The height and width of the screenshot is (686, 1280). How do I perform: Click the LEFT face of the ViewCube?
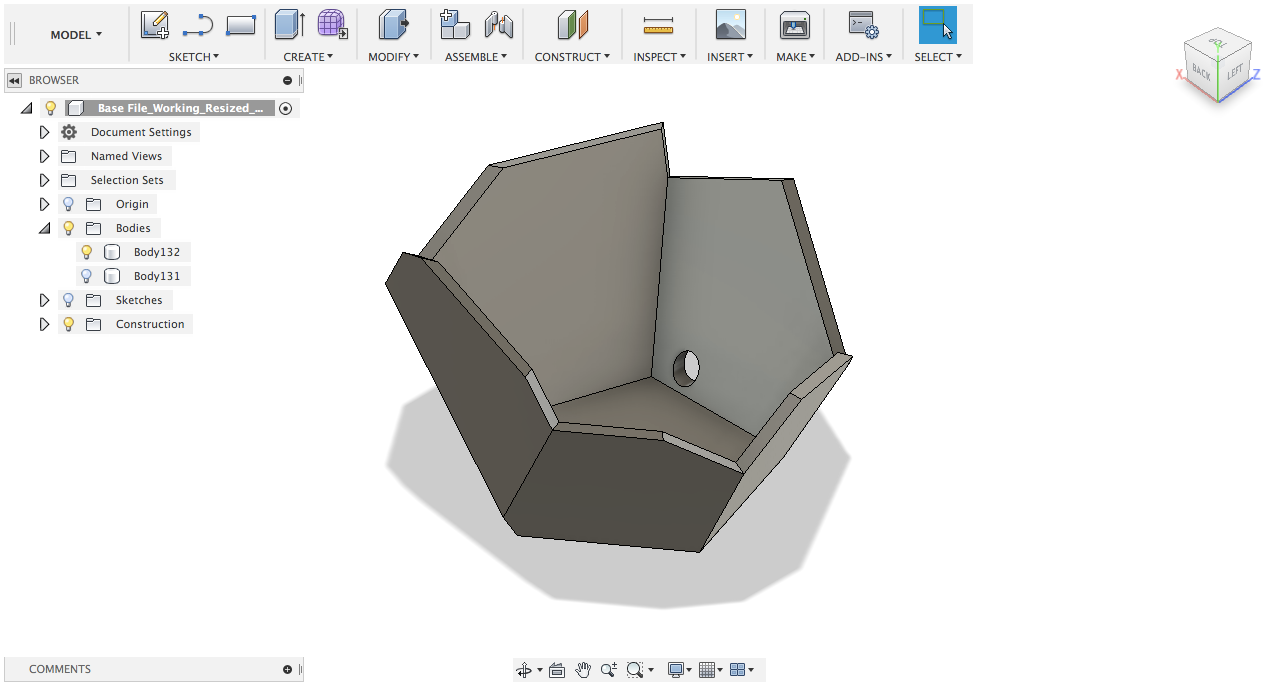(1235, 72)
